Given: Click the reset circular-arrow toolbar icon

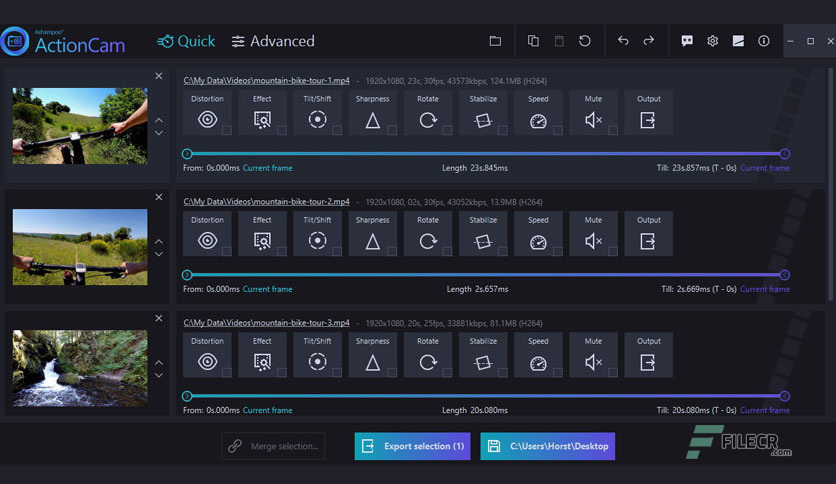Looking at the screenshot, I should [x=585, y=41].
